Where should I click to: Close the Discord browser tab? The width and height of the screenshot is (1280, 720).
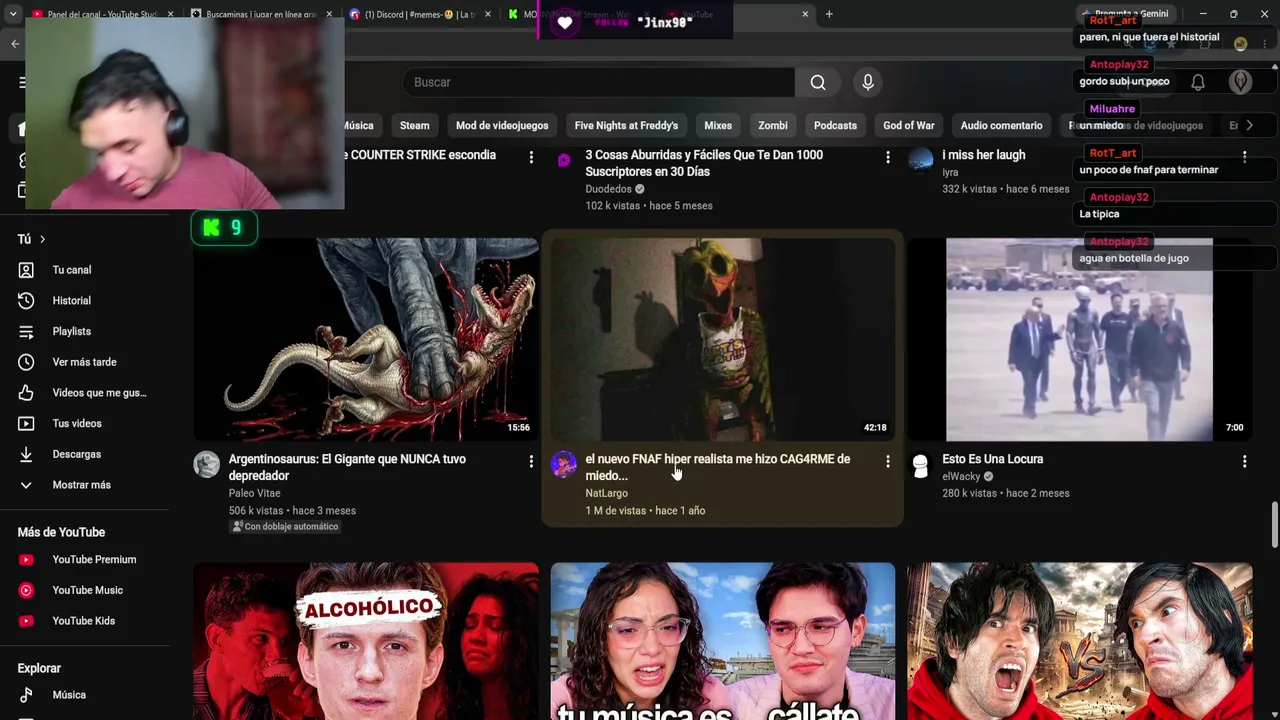point(488,14)
